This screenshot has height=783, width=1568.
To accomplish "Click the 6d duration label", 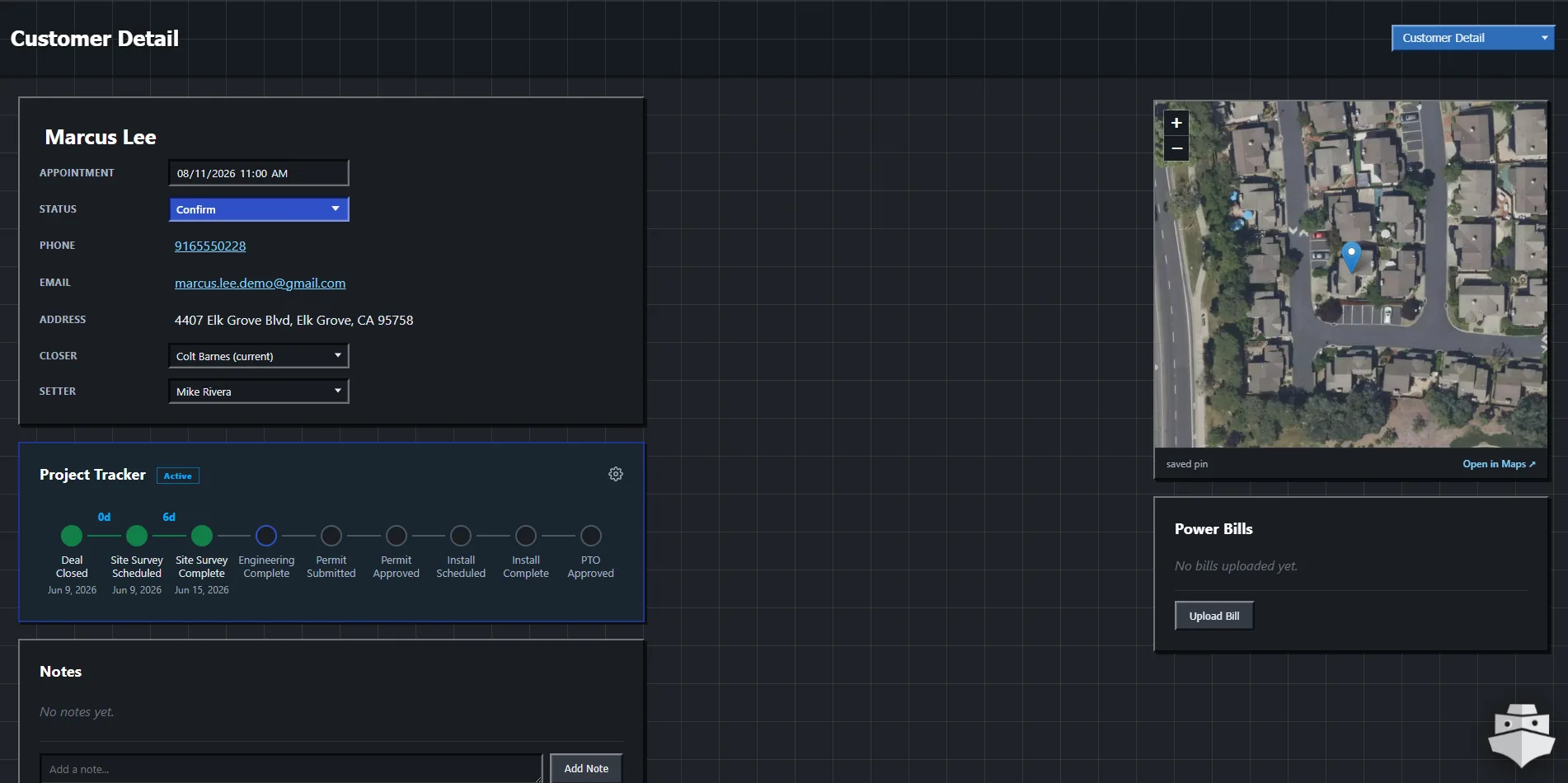I will click(x=169, y=517).
